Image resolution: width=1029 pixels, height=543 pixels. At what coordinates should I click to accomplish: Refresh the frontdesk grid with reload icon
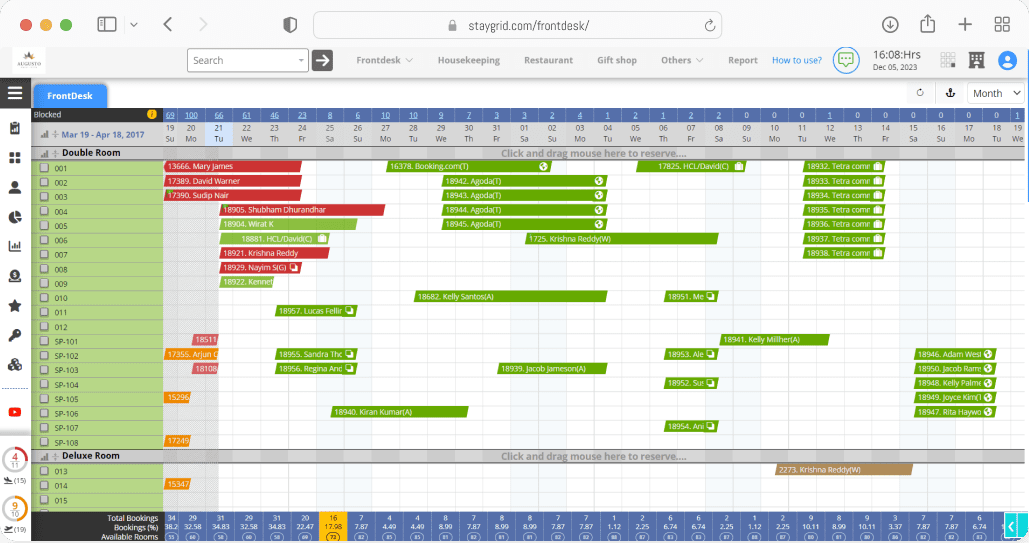coord(920,93)
